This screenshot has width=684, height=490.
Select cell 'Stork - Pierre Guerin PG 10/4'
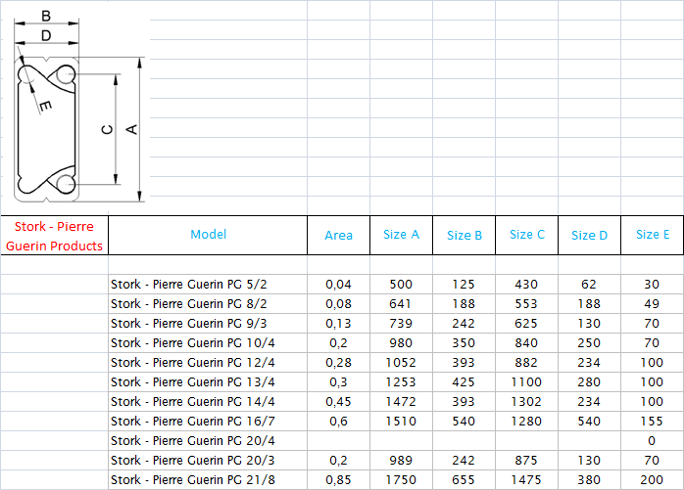(x=208, y=343)
